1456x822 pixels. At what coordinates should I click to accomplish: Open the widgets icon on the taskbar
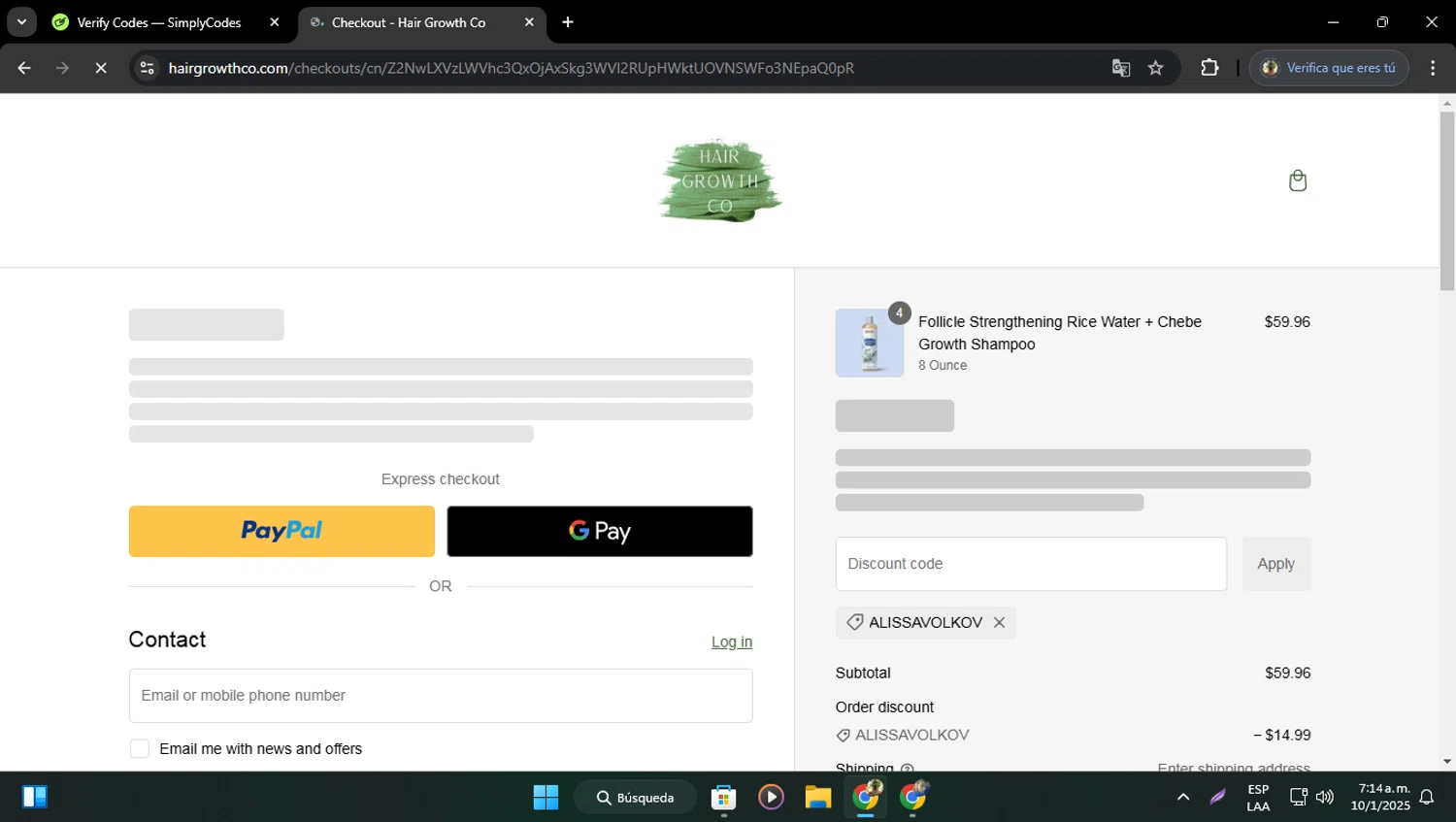coord(35,797)
